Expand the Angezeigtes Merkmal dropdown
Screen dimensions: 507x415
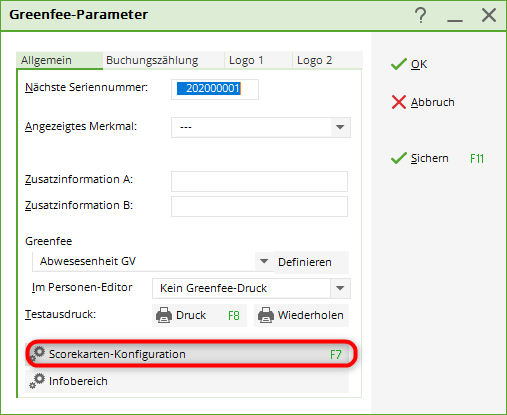[x=340, y=127]
